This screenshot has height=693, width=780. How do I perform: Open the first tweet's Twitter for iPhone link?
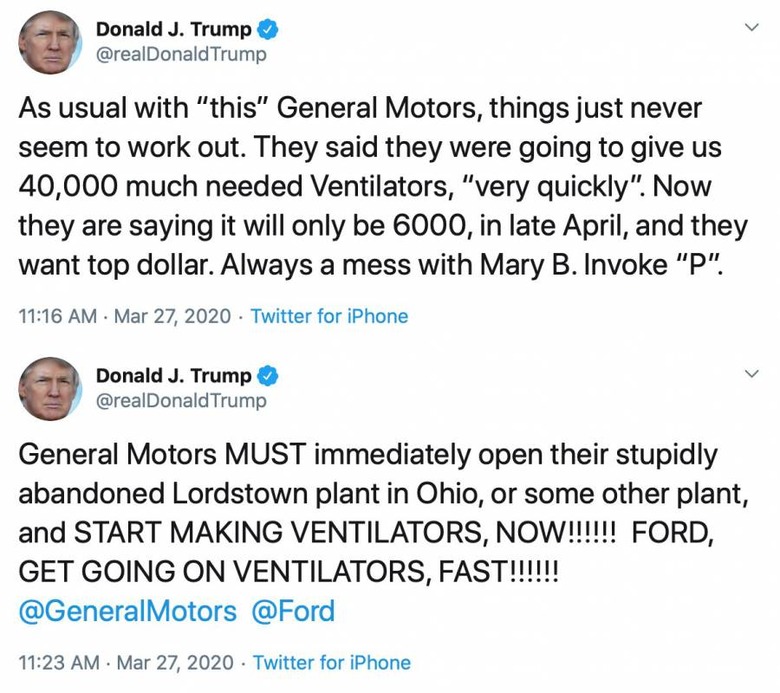point(329,317)
